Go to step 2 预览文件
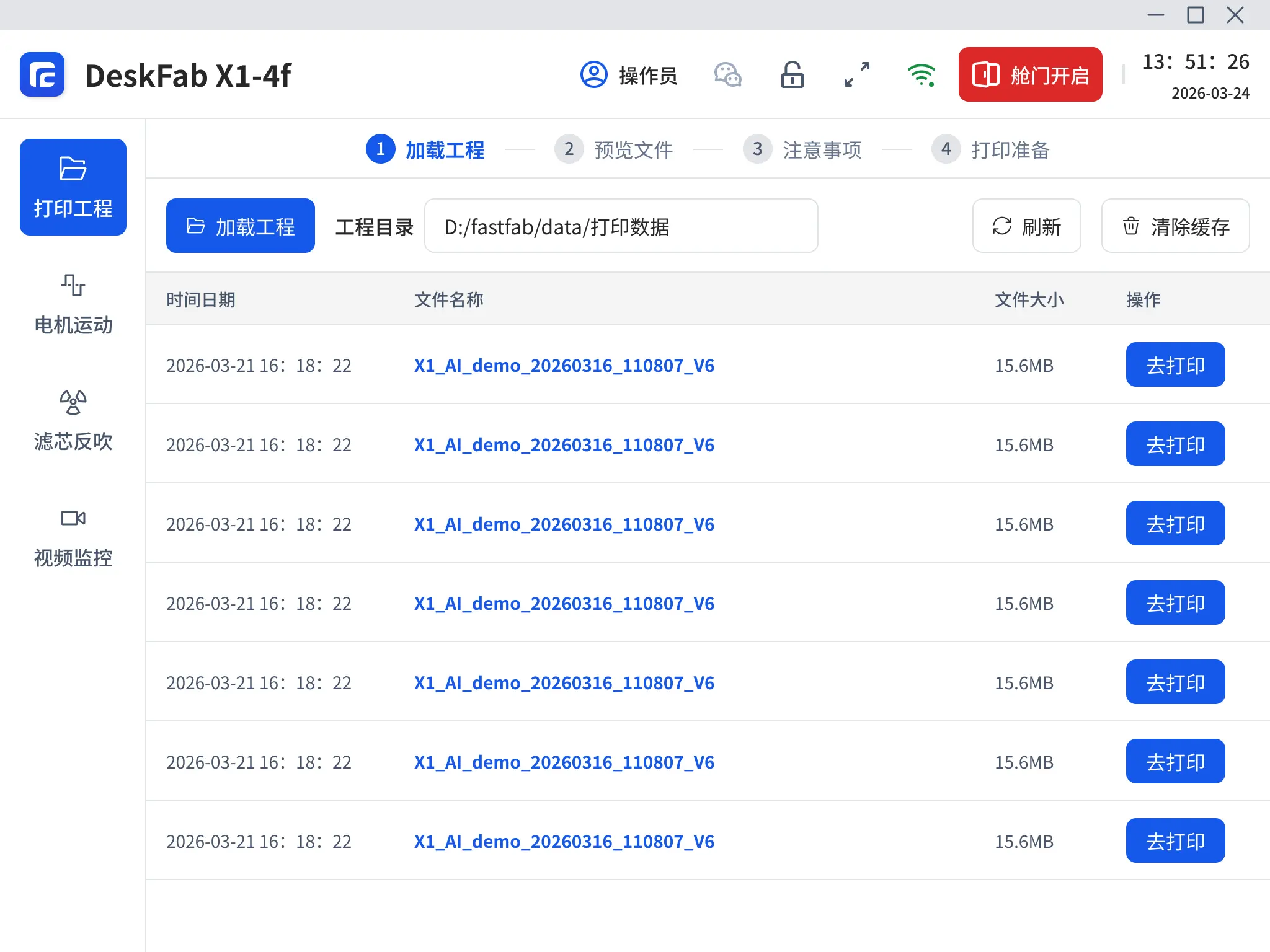Screen dimensions: 1270x952 [x=614, y=149]
